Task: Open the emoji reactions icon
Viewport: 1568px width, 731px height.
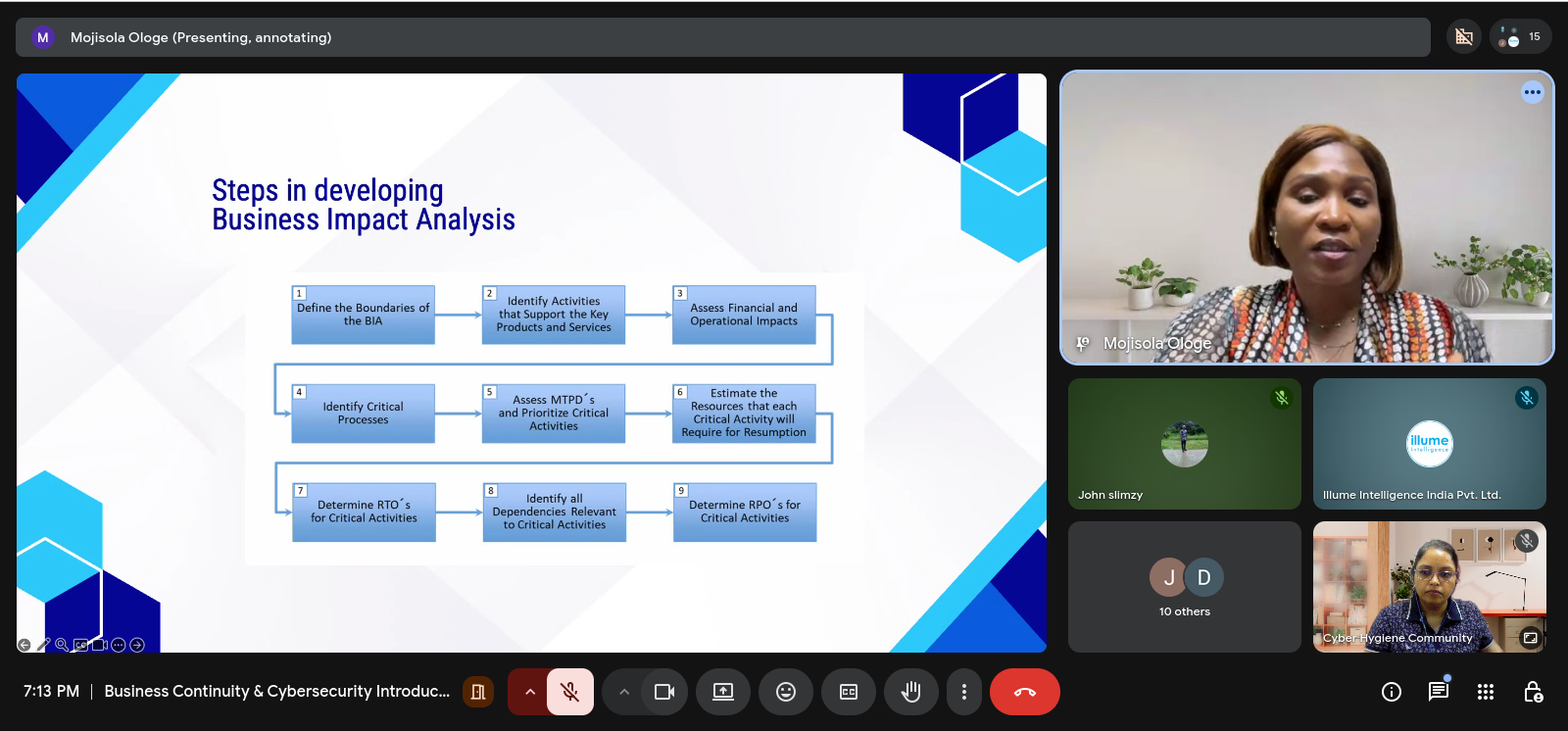Action: pyautogui.click(x=786, y=692)
